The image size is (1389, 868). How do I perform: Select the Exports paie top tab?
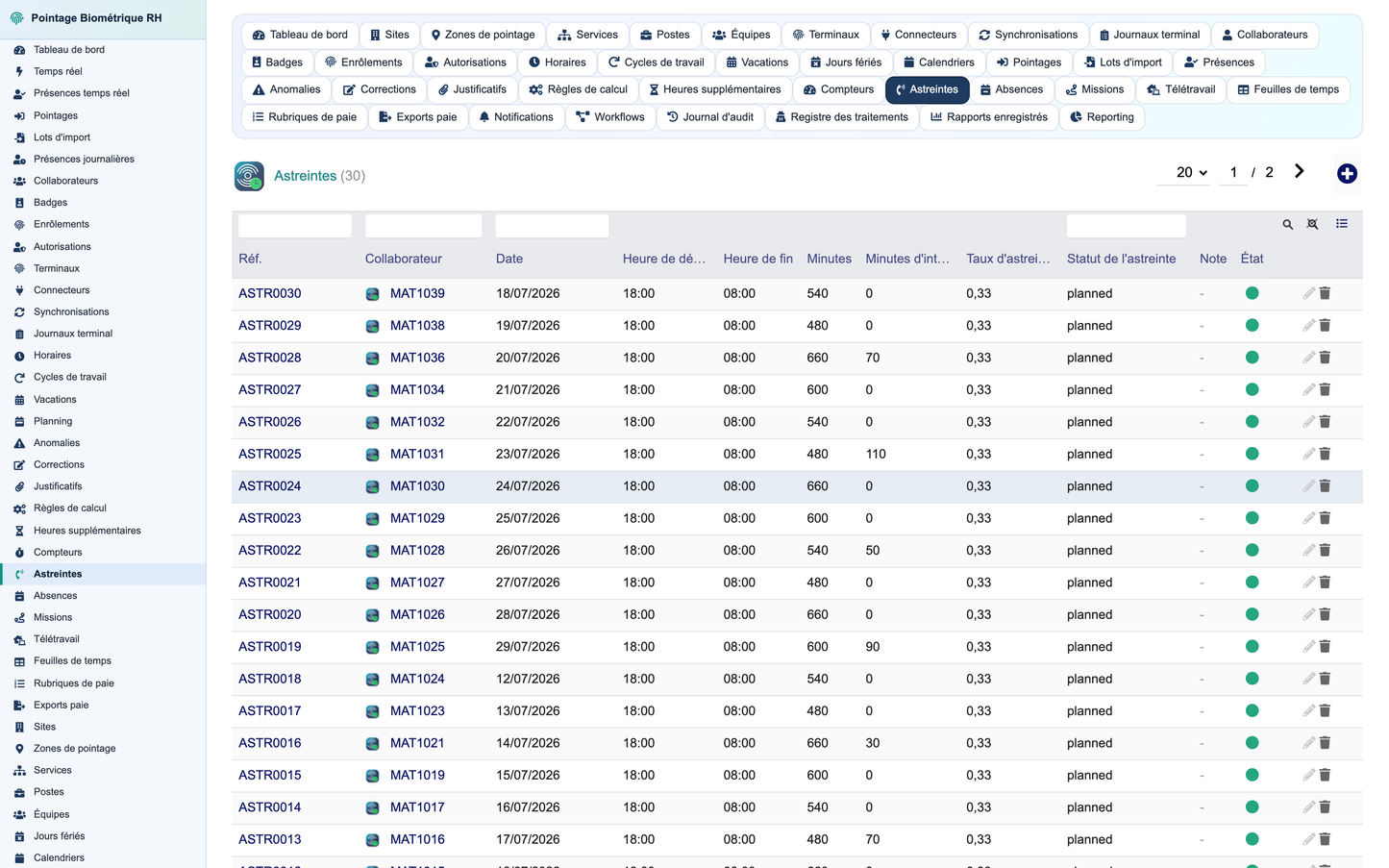click(x=418, y=117)
